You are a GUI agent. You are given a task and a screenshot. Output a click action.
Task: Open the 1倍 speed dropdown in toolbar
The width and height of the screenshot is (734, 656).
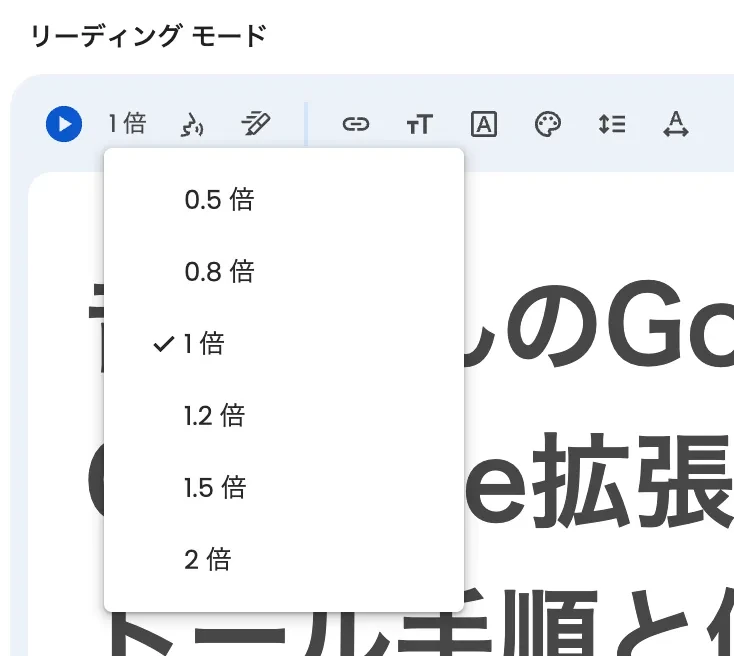(127, 124)
